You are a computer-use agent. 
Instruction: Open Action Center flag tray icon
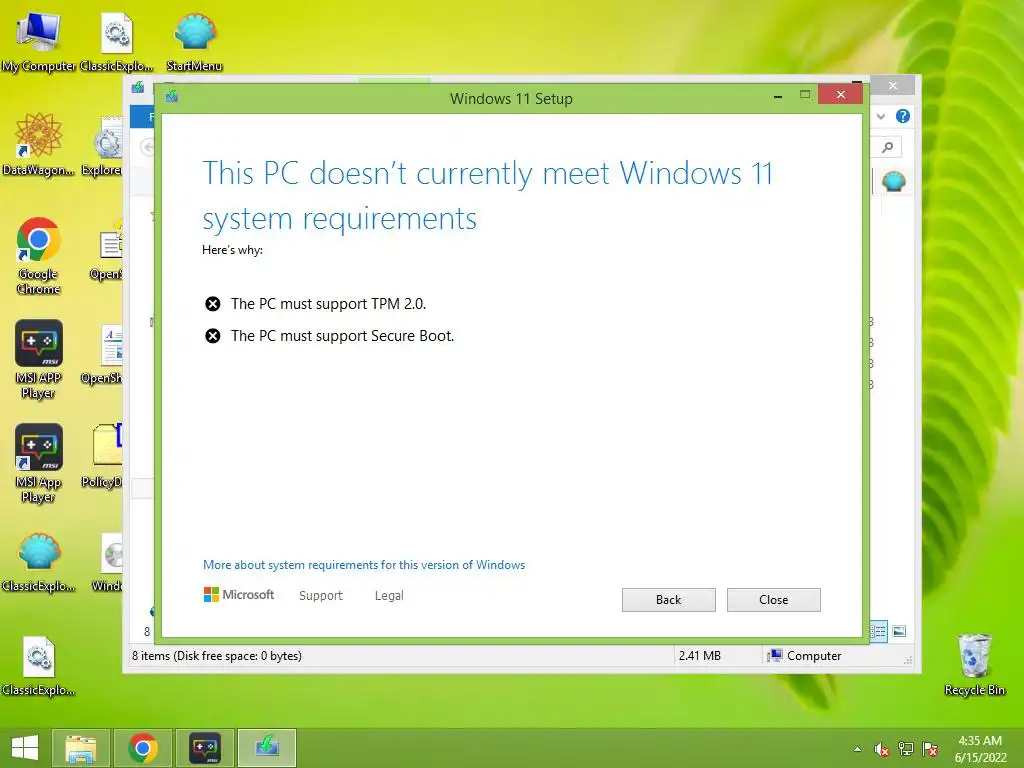[x=930, y=749]
